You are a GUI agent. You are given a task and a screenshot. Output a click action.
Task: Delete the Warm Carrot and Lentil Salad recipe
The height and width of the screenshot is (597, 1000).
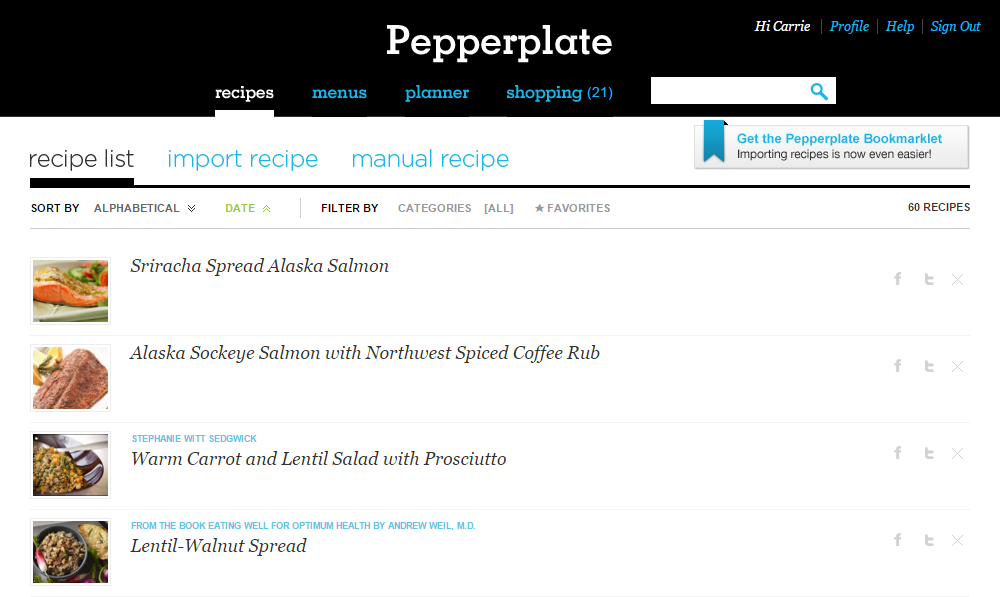(x=957, y=453)
